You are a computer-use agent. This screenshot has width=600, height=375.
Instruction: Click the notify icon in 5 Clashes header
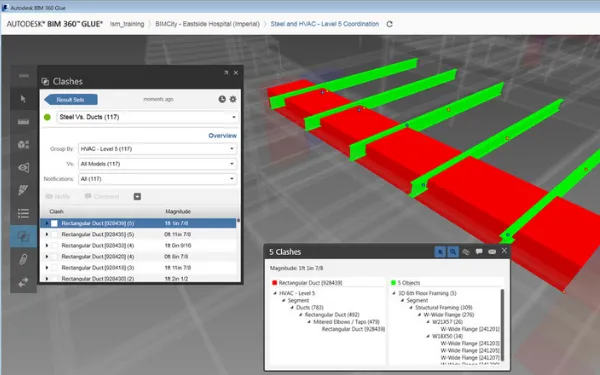point(492,252)
